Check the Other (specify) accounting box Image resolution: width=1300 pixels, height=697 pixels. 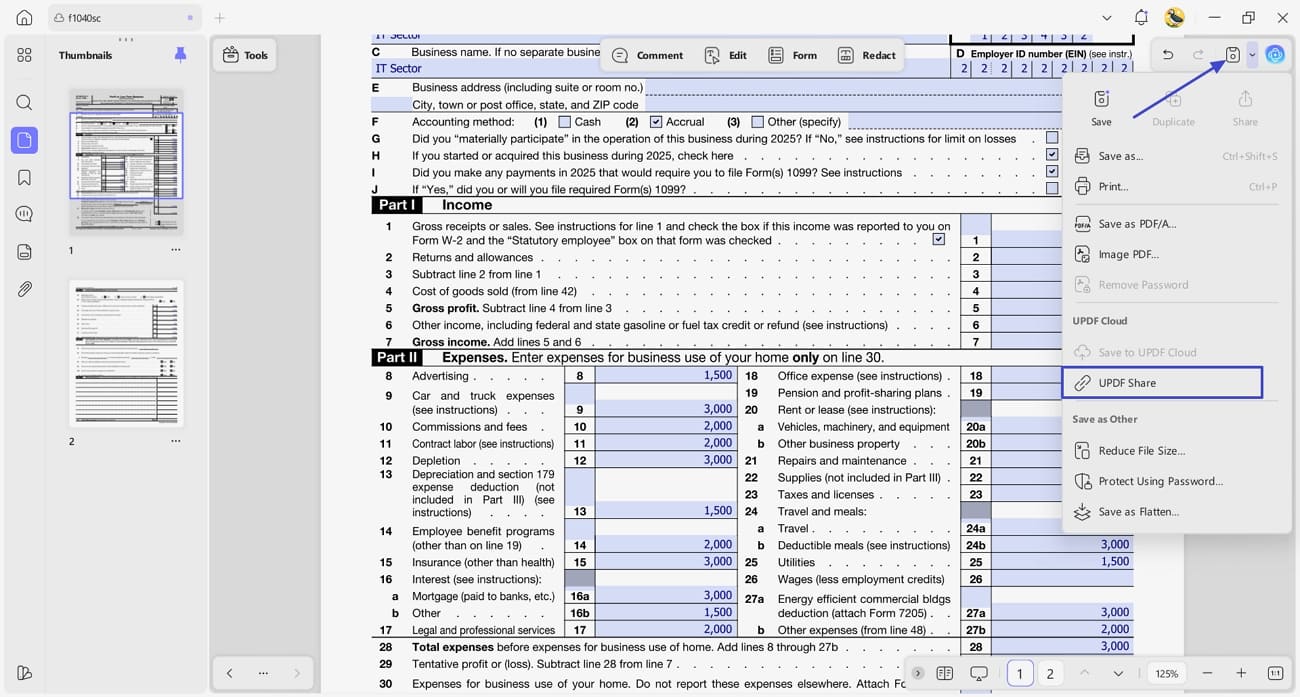tap(757, 122)
